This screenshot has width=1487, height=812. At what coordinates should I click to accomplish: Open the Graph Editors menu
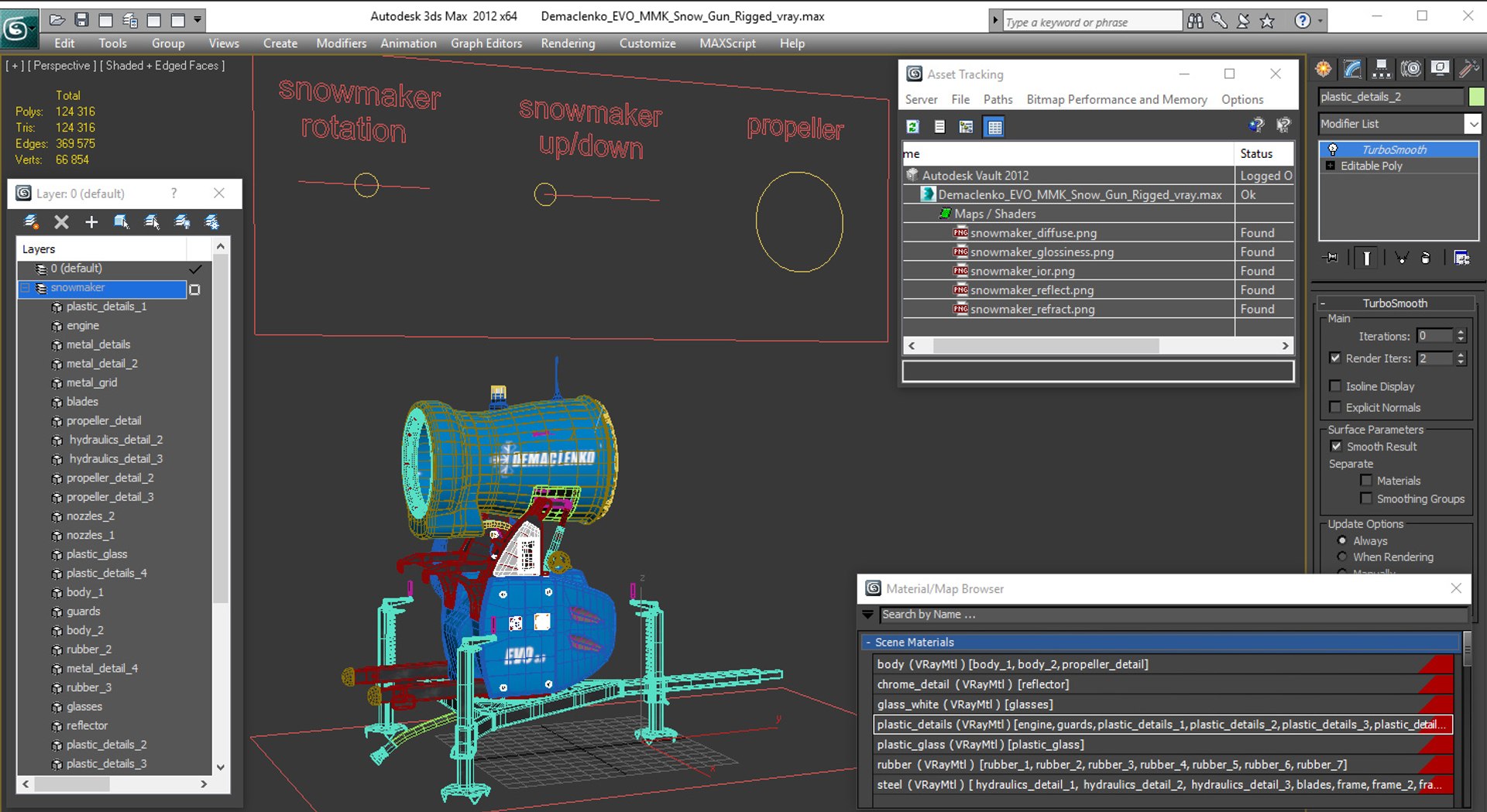tap(486, 43)
